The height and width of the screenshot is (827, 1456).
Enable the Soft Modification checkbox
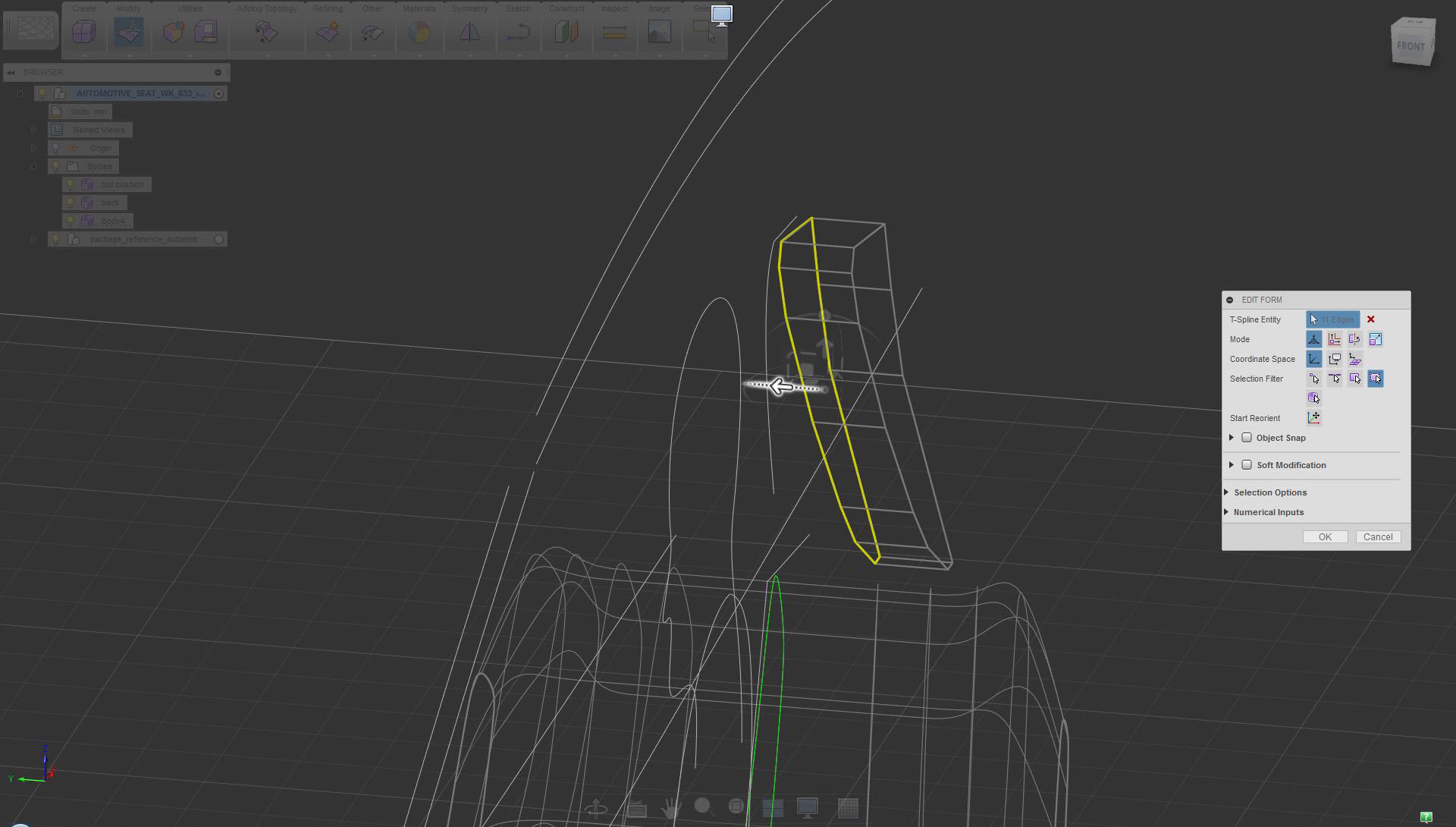click(x=1247, y=465)
